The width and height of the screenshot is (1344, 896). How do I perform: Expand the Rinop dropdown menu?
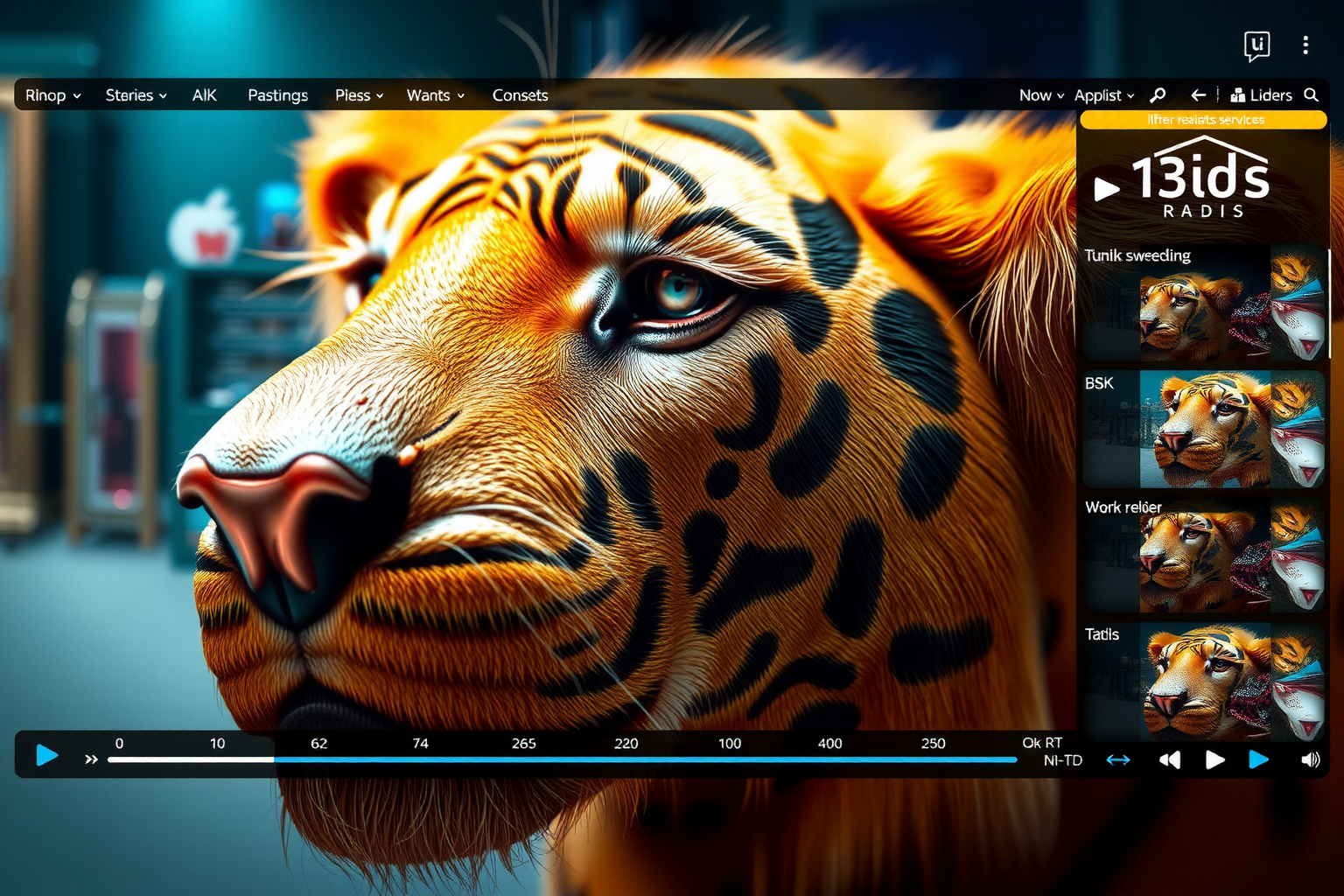coord(52,95)
